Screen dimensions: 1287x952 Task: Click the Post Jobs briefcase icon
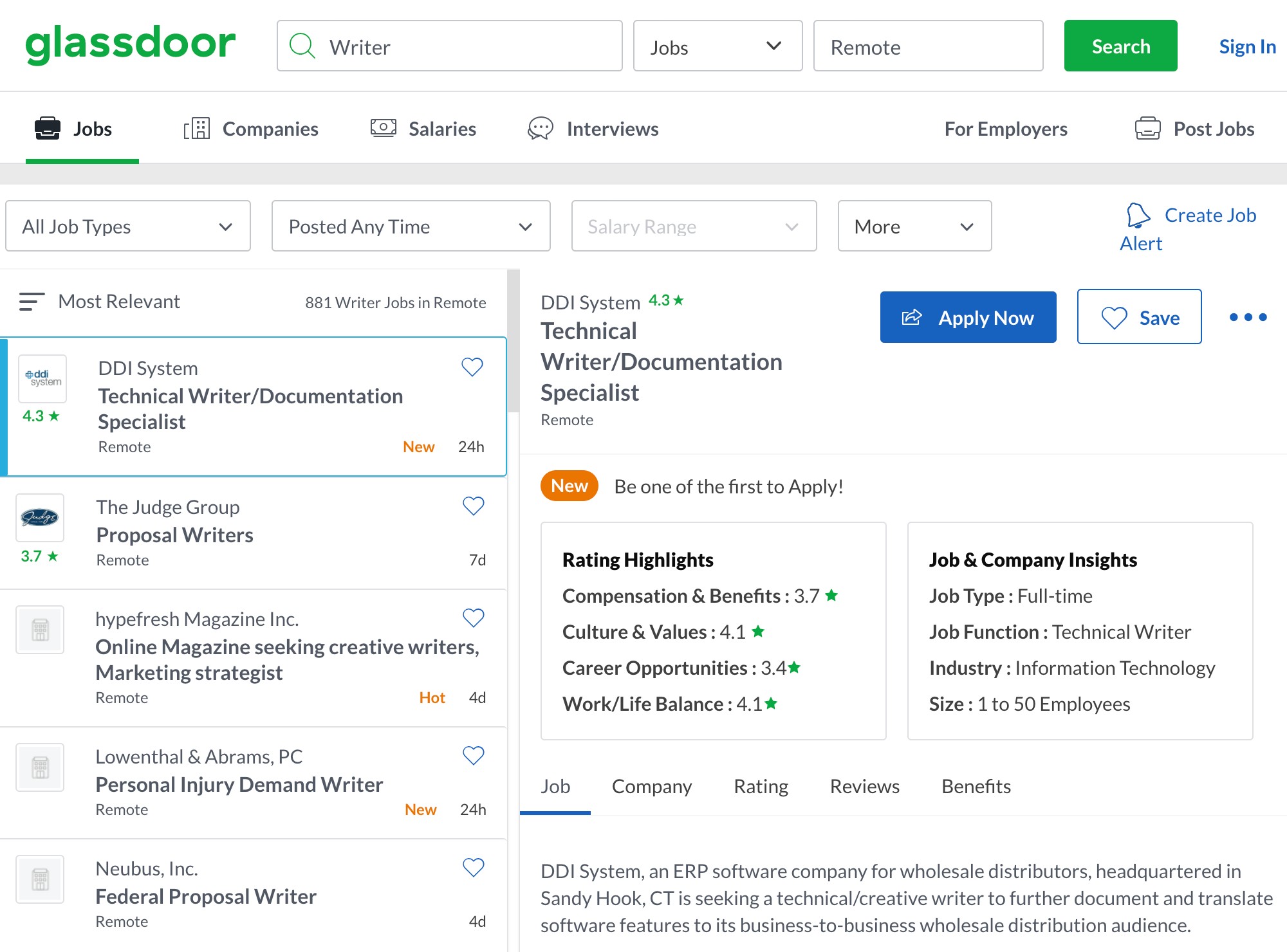1148,129
